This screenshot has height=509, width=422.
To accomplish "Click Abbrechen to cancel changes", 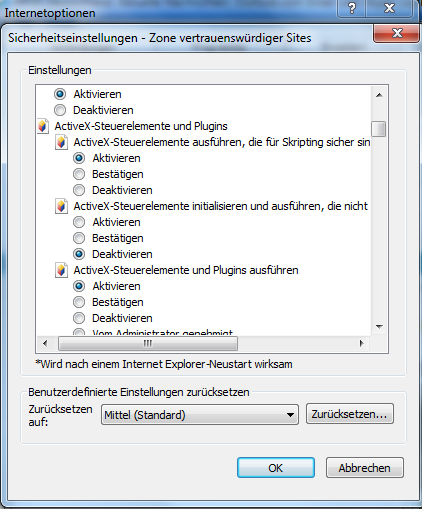I will click(365, 468).
